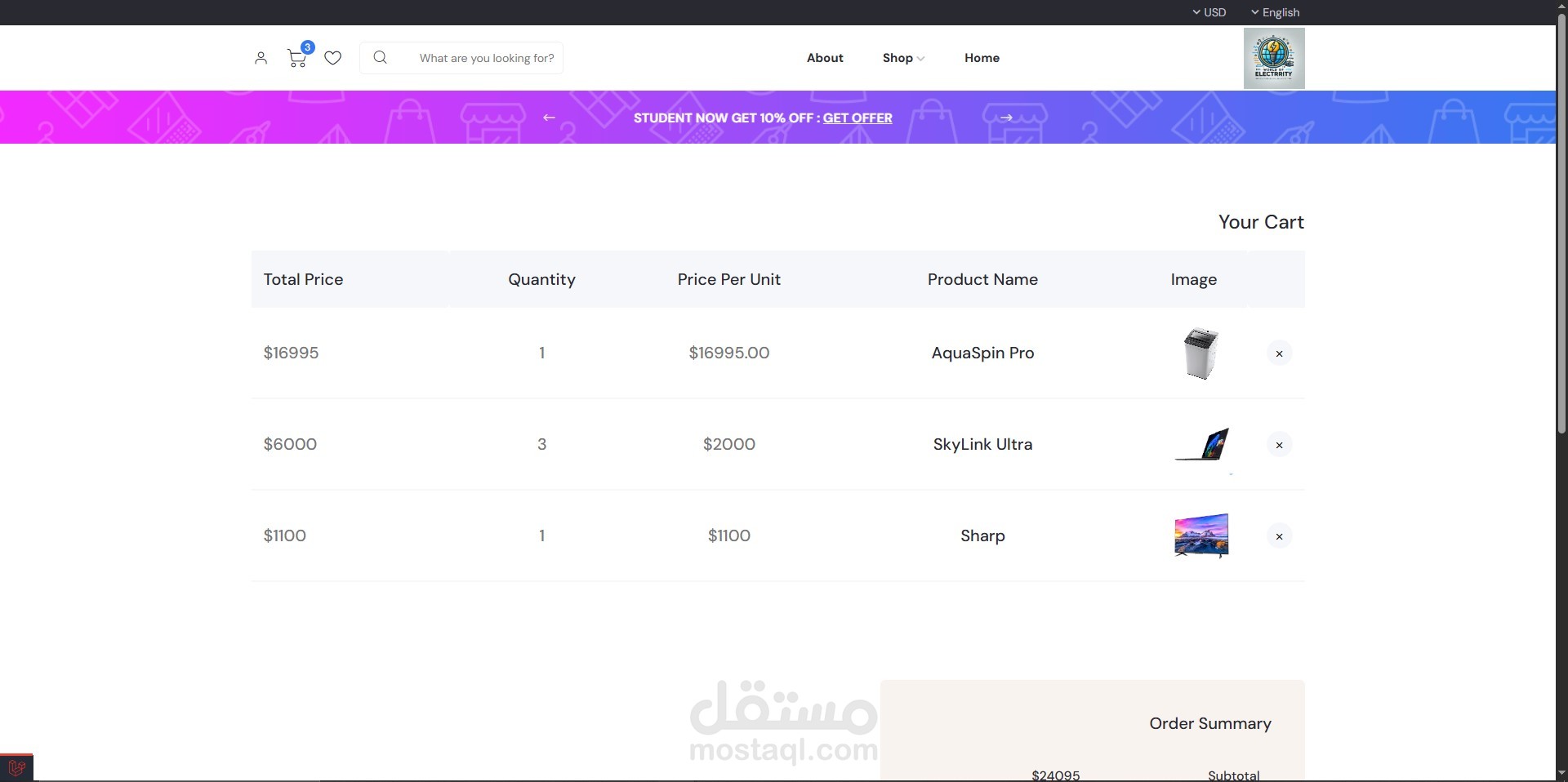Click the $2000 unit price
Viewport: 1568px width, 782px height.
click(729, 444)
